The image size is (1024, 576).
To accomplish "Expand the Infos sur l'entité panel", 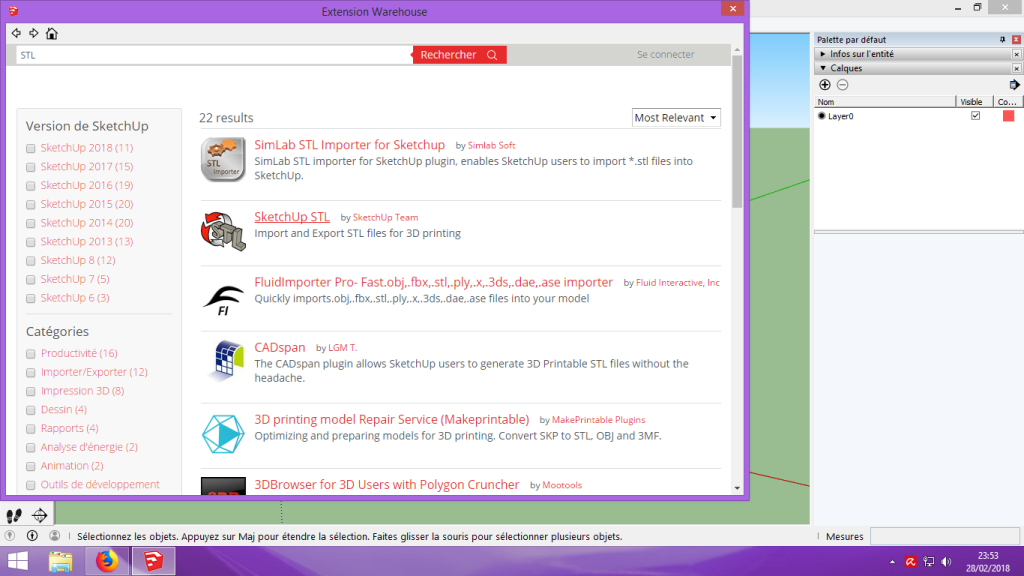I will point(823,54).
